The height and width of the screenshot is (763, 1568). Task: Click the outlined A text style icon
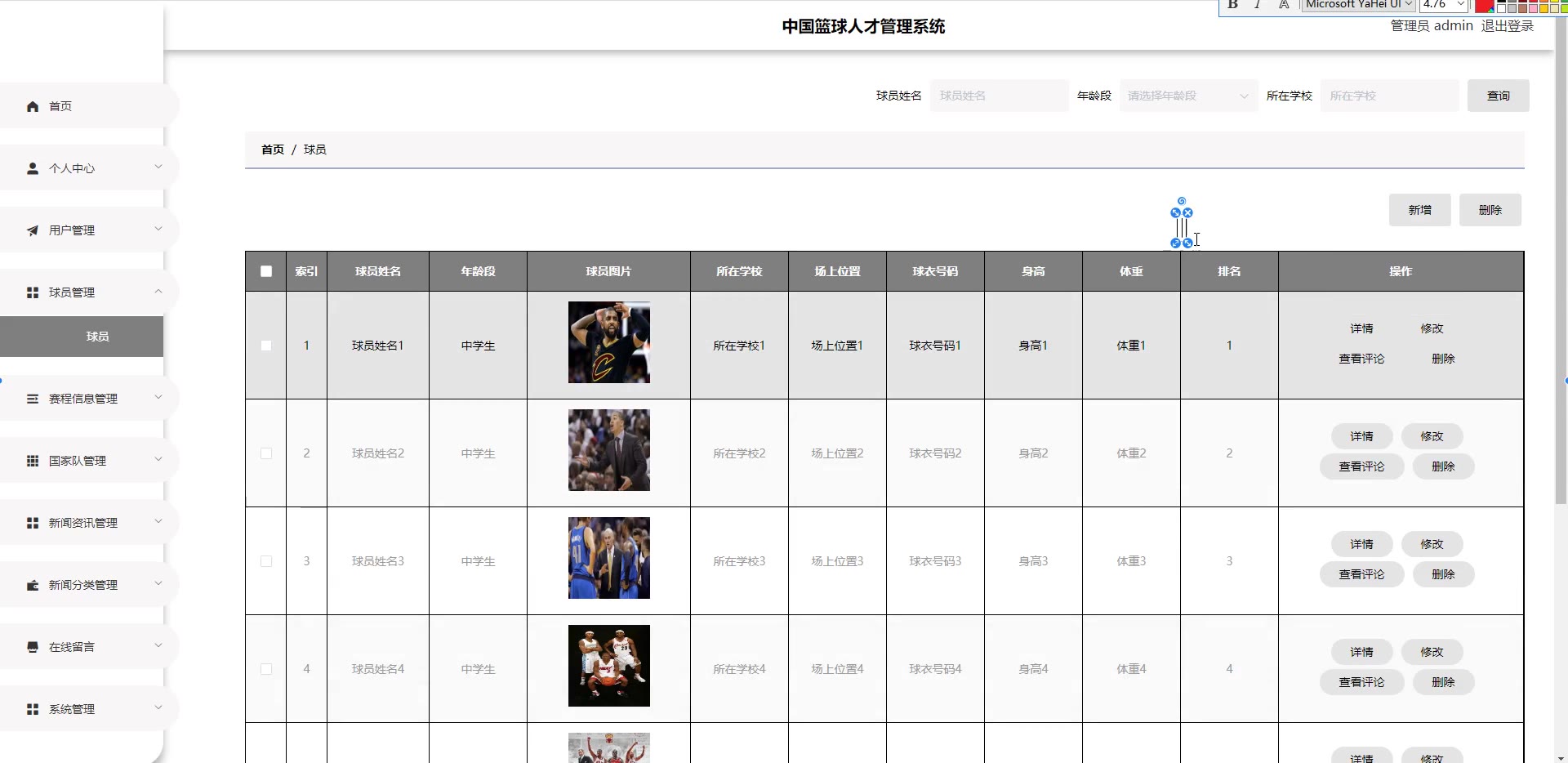click(1284, 5)
